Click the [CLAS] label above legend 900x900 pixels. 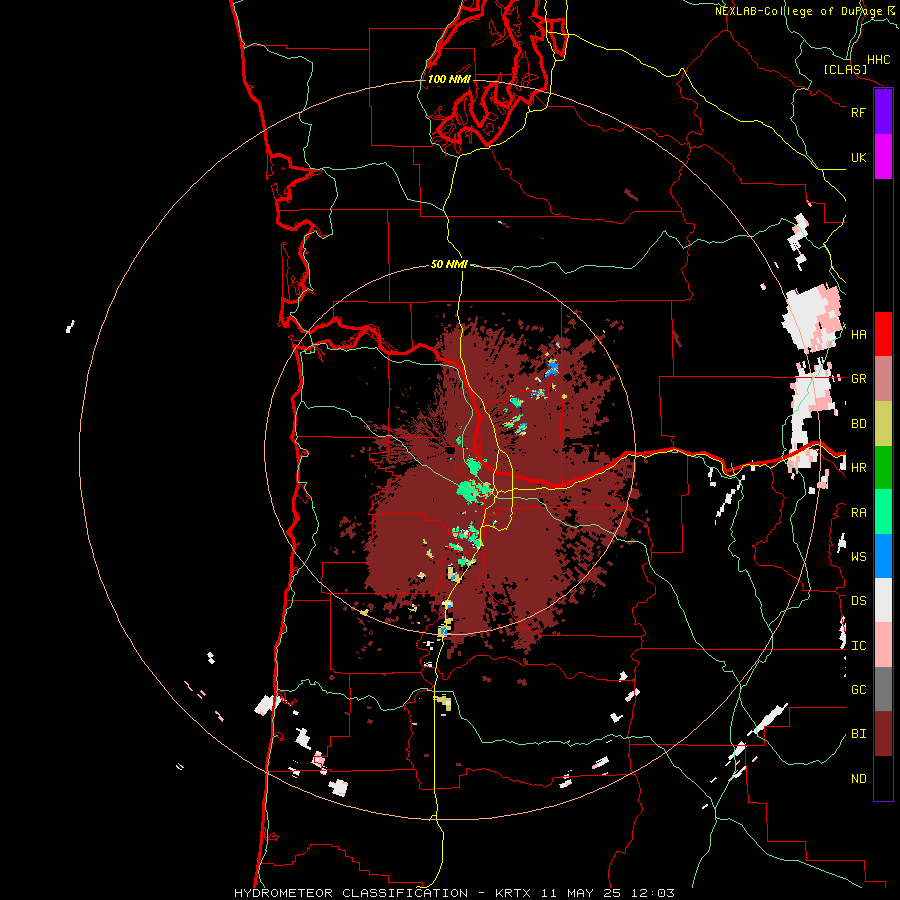point(845,69)
